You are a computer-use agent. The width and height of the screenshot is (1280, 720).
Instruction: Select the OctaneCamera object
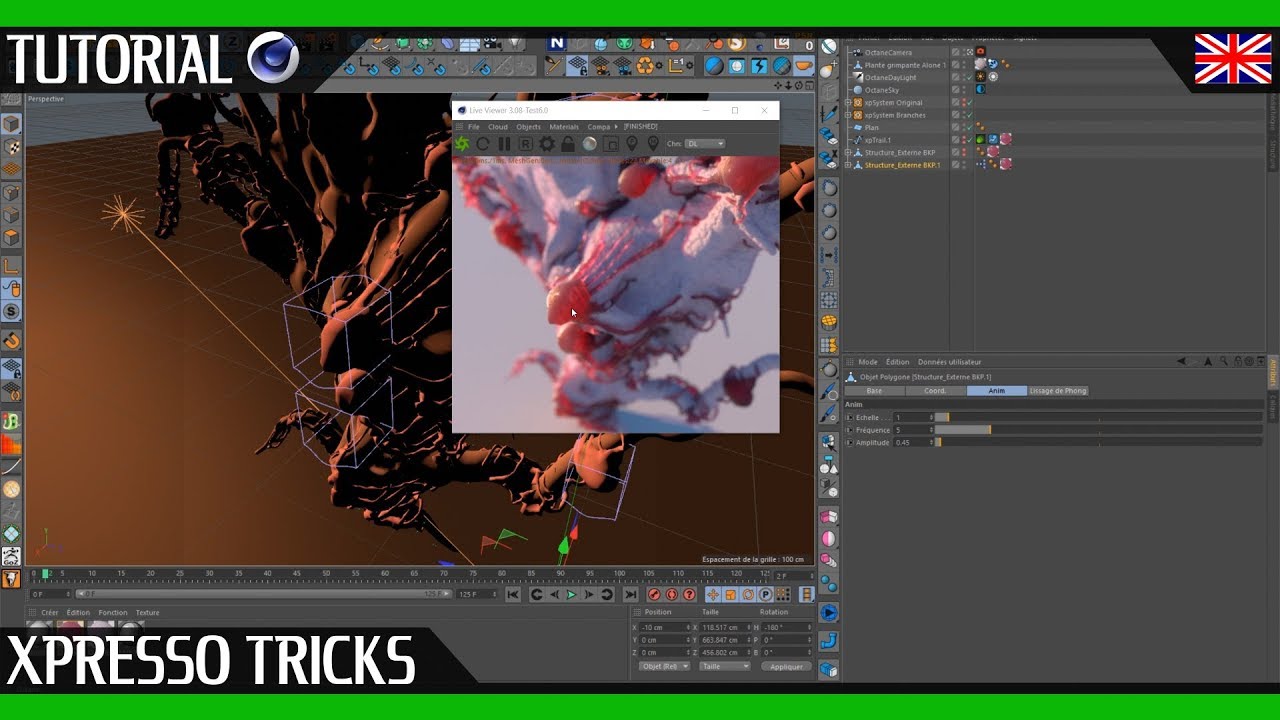[x=888, y=52]
